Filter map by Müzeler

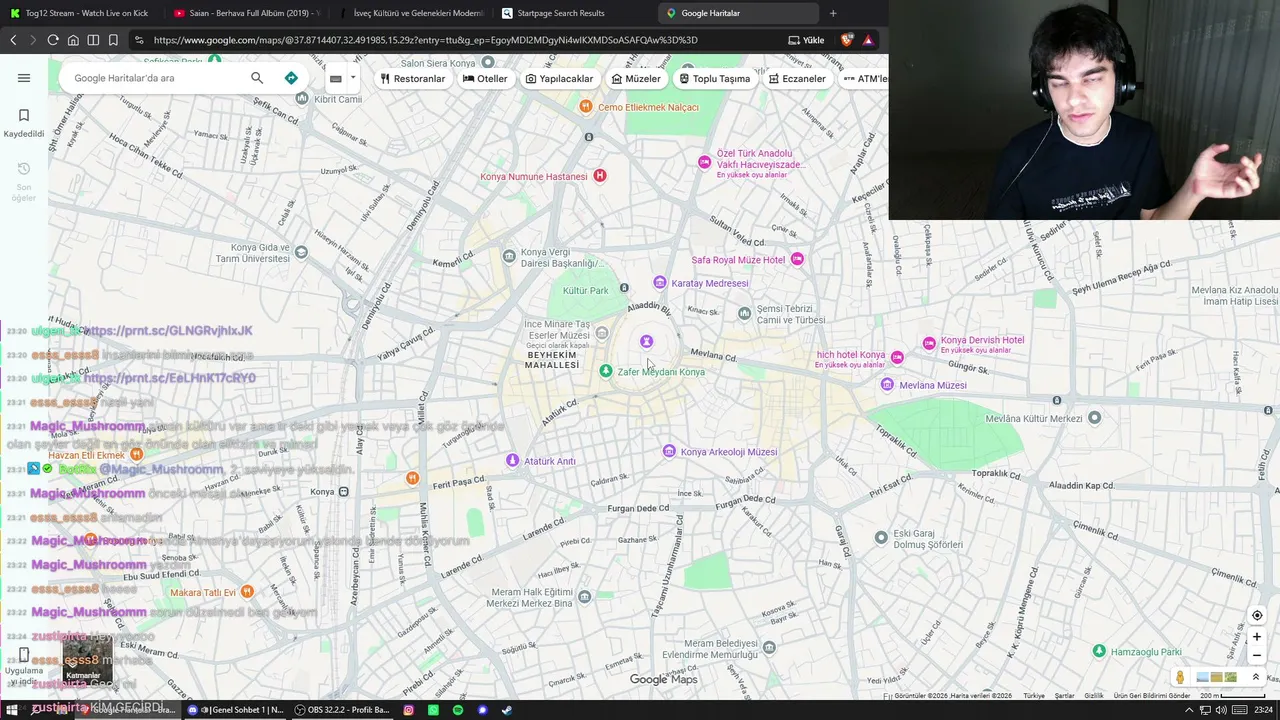pyautogui.click(x=636, y=79)
